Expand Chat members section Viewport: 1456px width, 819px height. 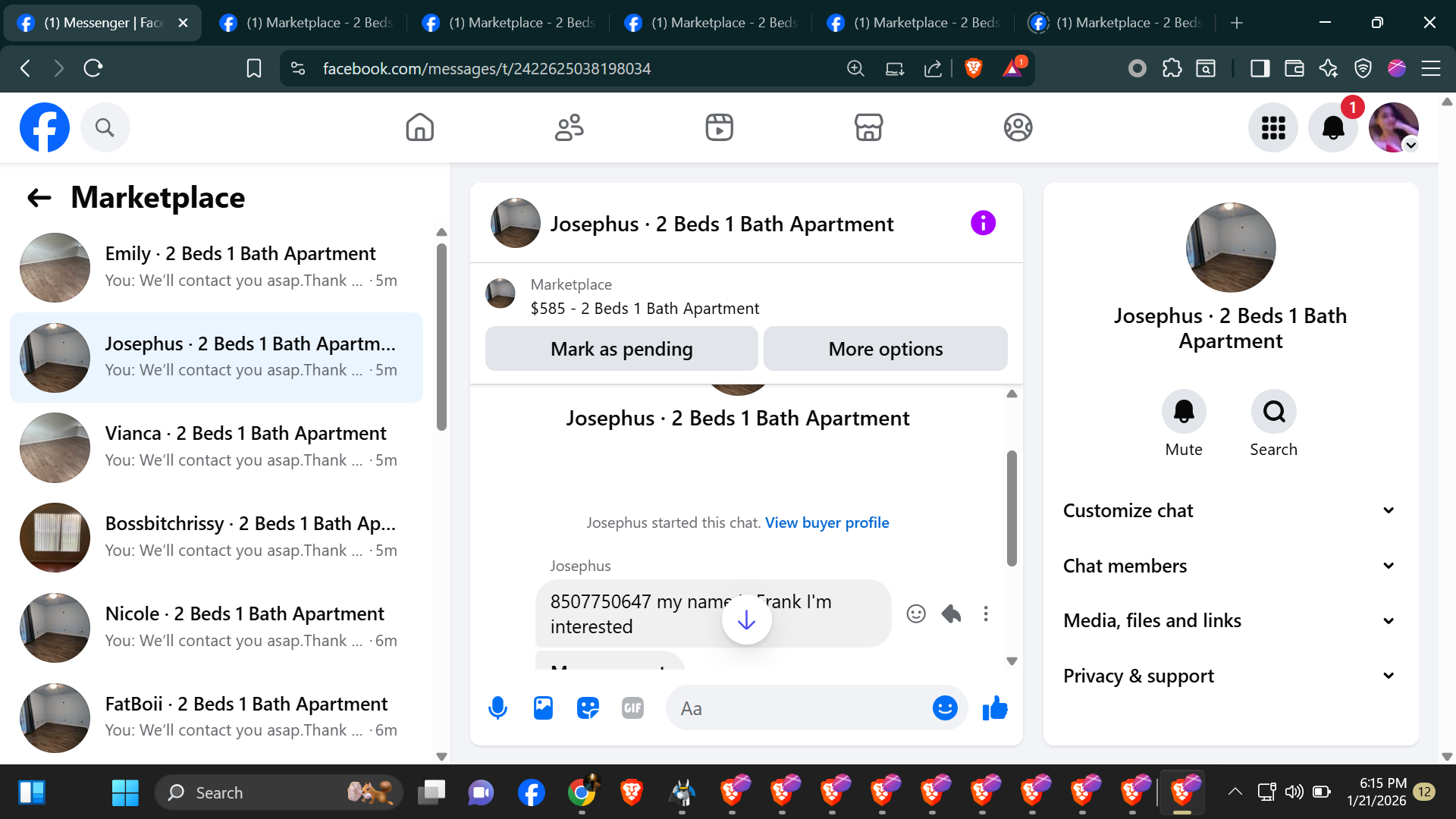pyautogui.click(x=1230, y=566)
